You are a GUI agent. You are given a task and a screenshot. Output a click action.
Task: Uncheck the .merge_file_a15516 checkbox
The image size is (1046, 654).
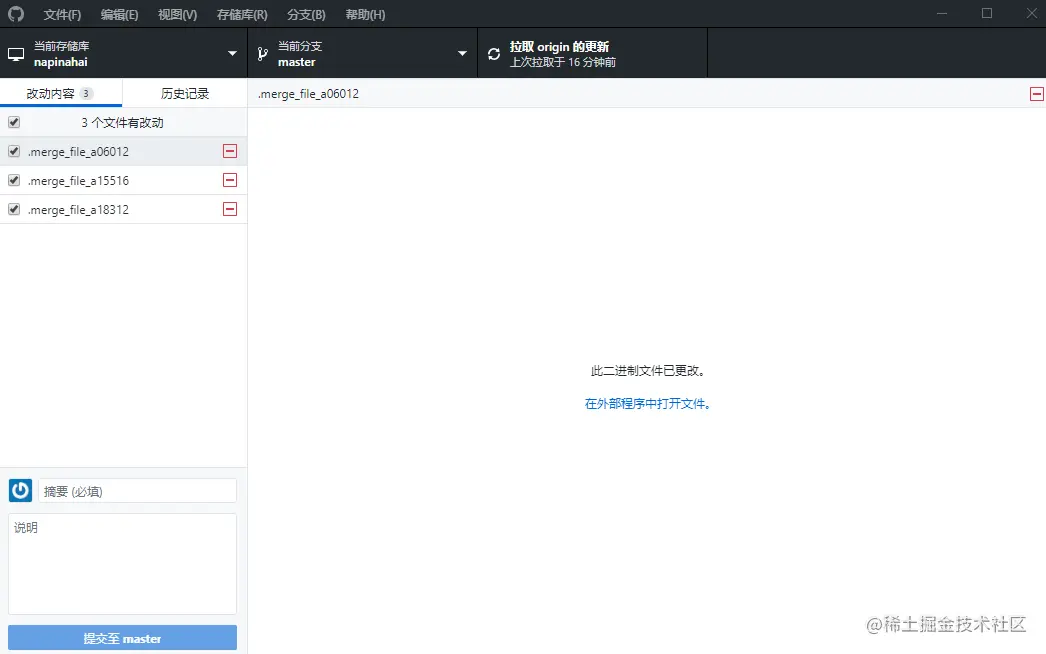pyautogui.click(x=14, y=180)
